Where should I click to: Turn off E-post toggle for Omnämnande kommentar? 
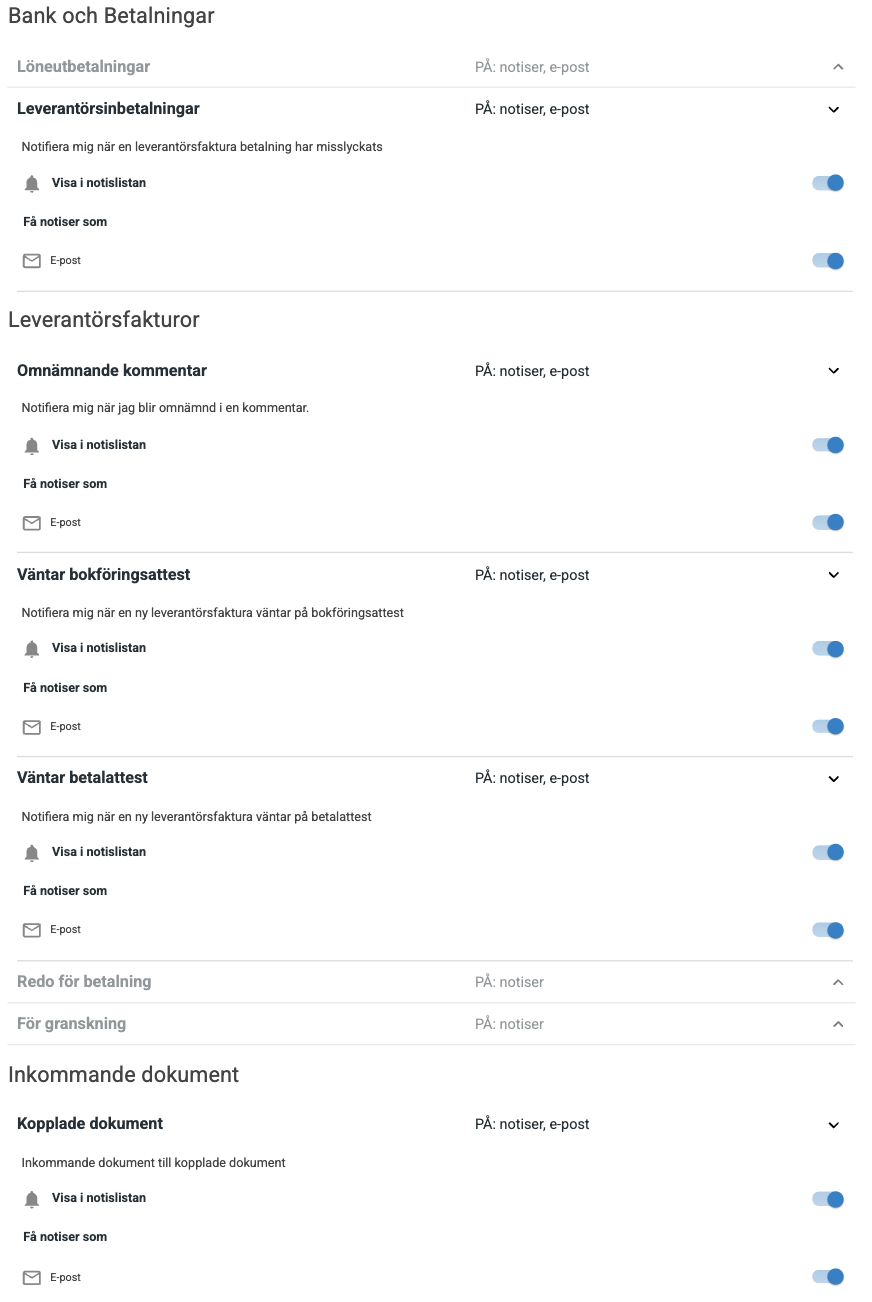828,522
